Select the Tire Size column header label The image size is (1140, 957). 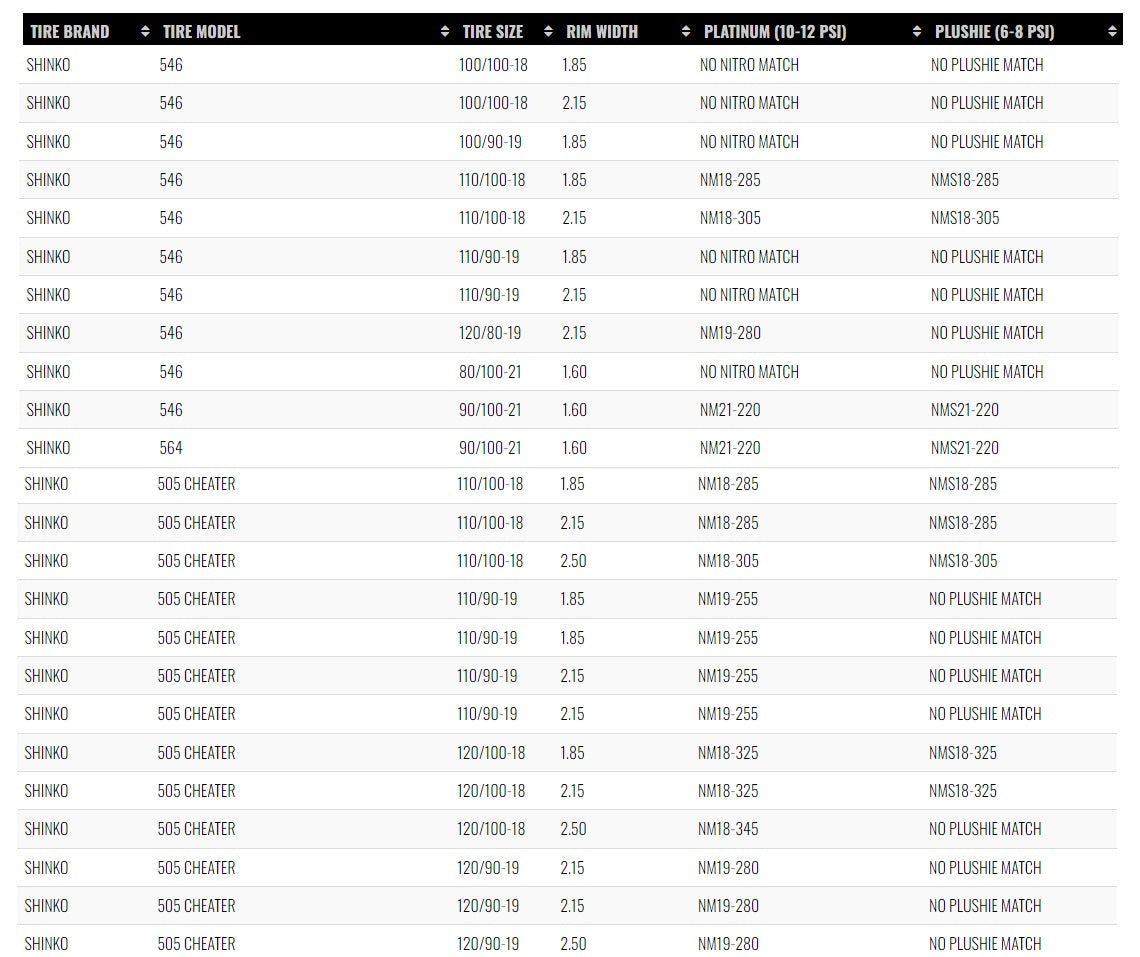[x=492, y=32]
